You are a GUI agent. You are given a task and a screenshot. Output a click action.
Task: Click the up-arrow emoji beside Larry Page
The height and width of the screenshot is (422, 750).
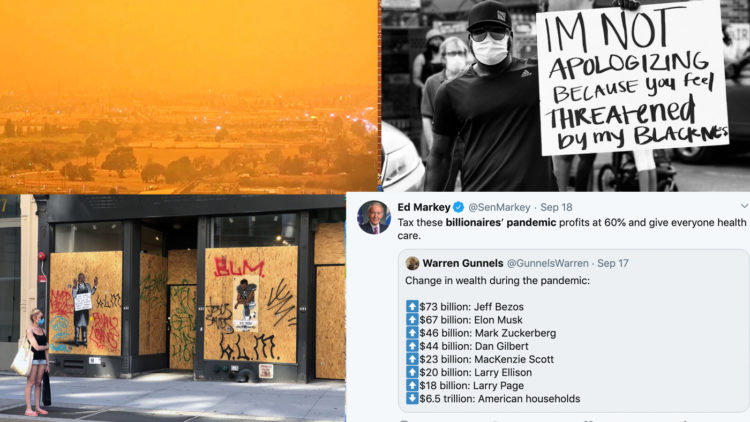pos(412,385)
